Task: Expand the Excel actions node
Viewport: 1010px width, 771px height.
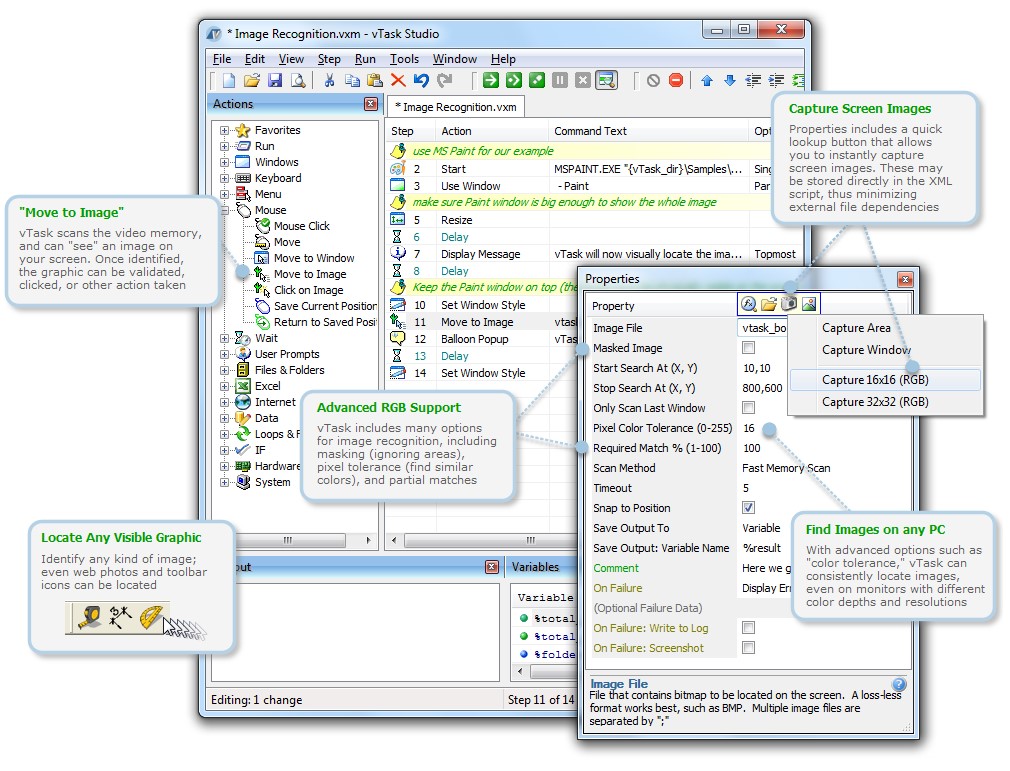Action: pyautogui.click(x=224, y=386)
